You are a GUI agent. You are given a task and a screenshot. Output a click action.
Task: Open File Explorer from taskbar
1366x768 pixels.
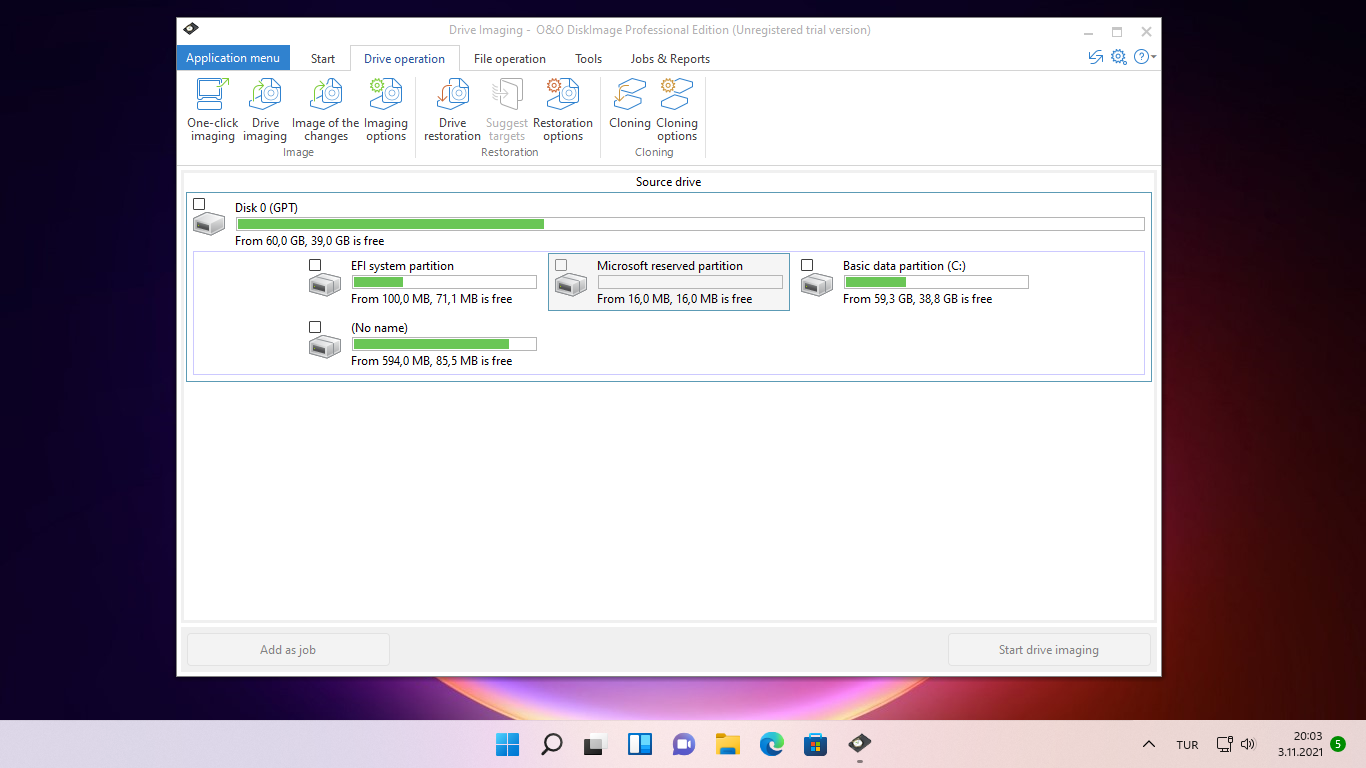727,744
